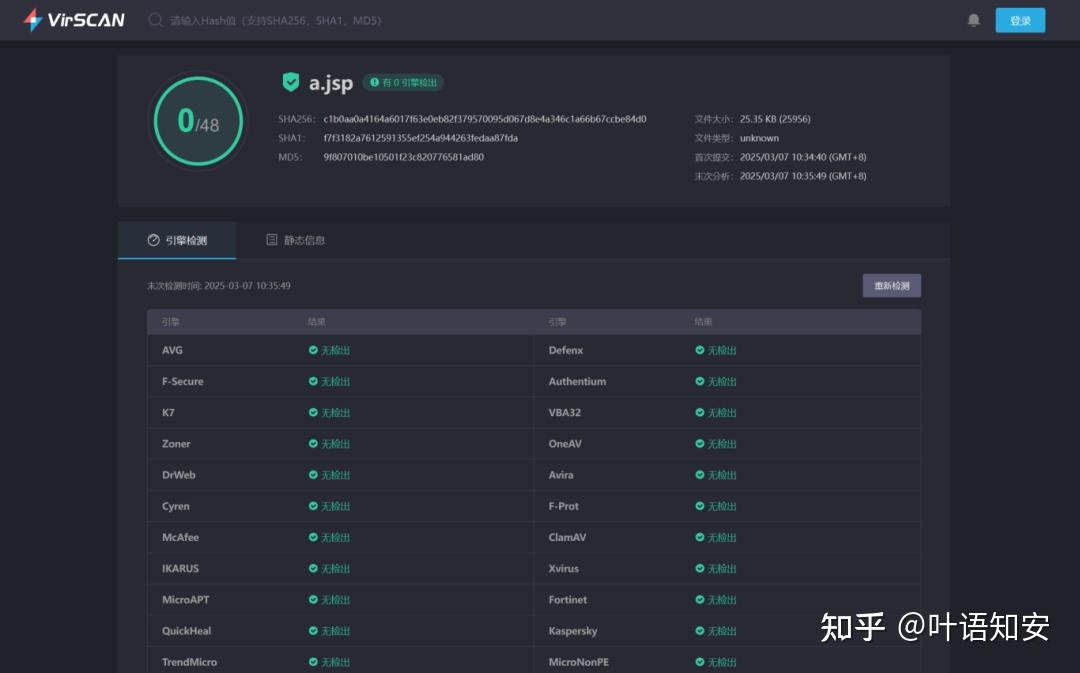
Task: Click the Authentium engine name
Action: (577, 381)
